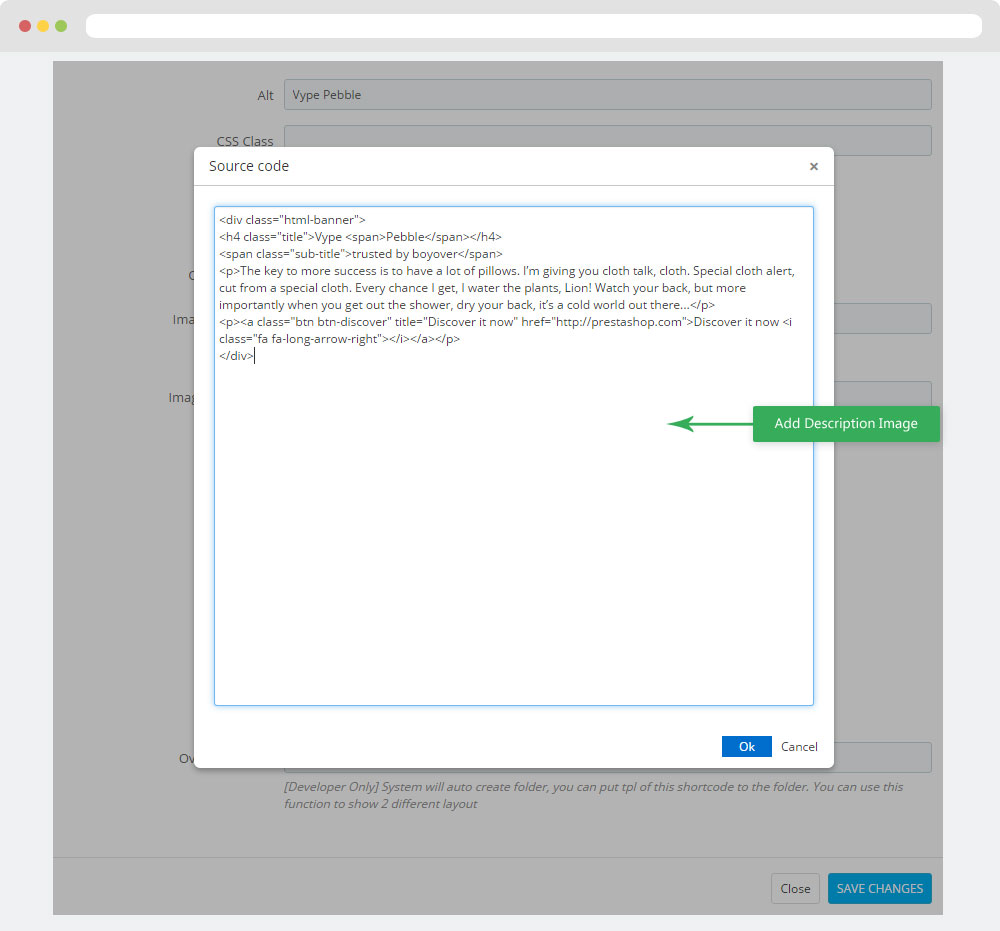Click the Close button beside Save Changes
This screenshot has height=931, width=1000.
click(x=795, y=888)
